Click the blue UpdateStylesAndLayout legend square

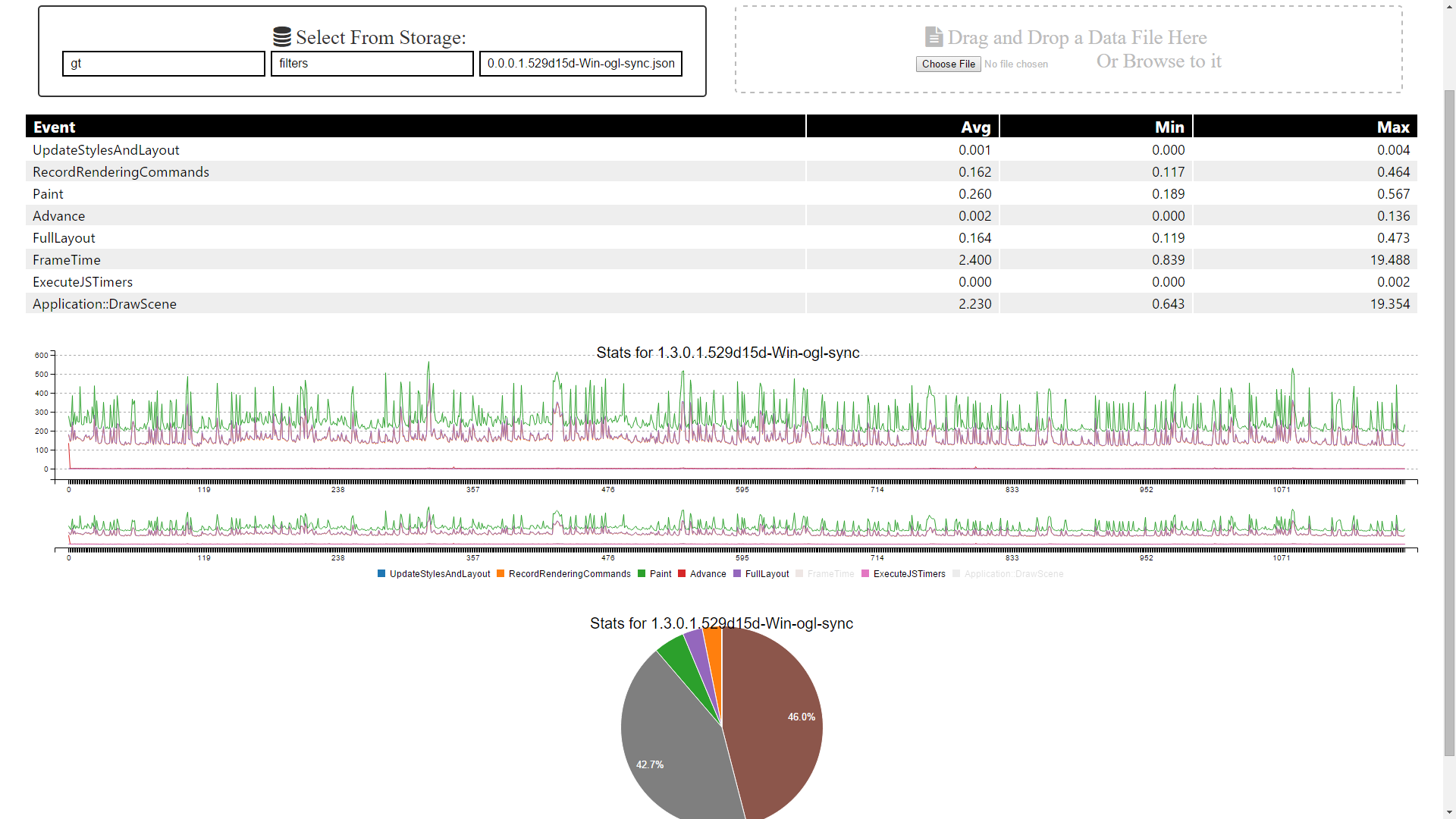click(x=381, y=574)
